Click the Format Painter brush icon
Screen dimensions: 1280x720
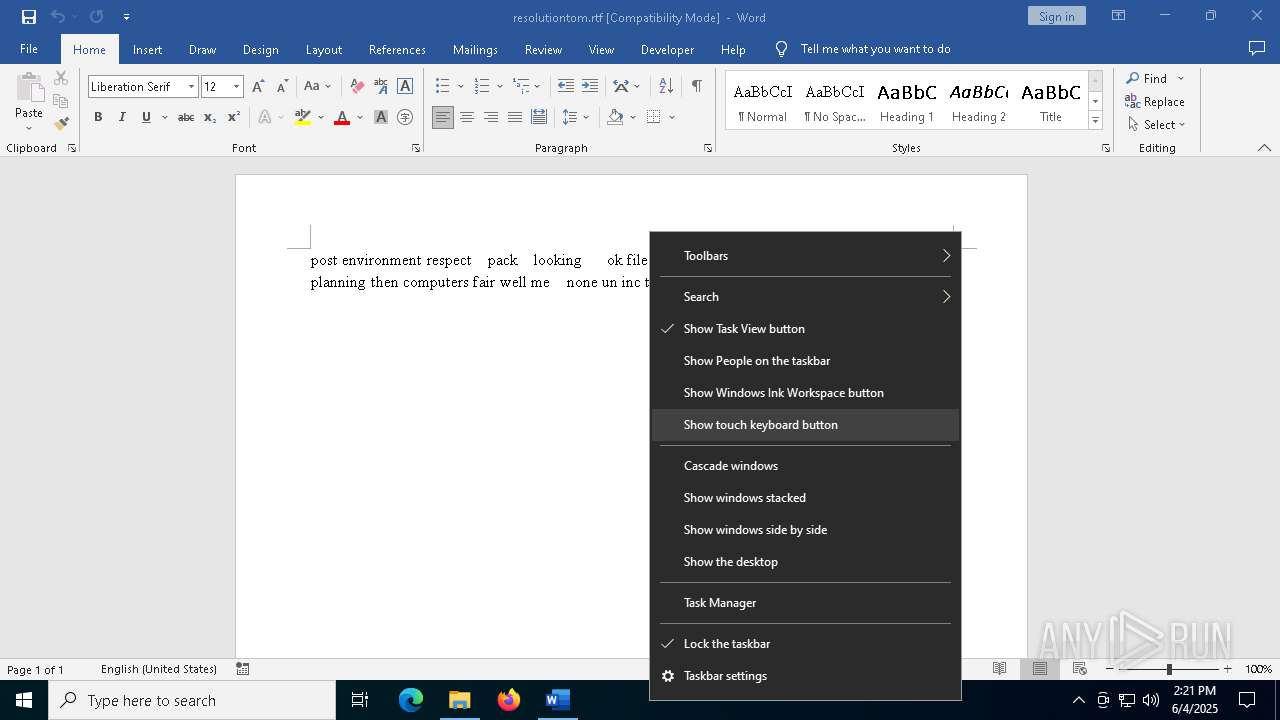point(61,124)
